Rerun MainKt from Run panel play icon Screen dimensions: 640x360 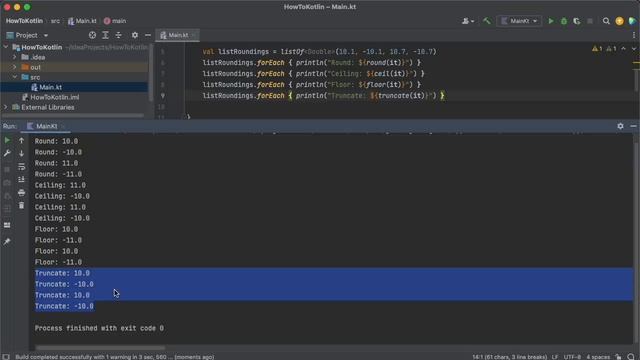pos(7,140)
